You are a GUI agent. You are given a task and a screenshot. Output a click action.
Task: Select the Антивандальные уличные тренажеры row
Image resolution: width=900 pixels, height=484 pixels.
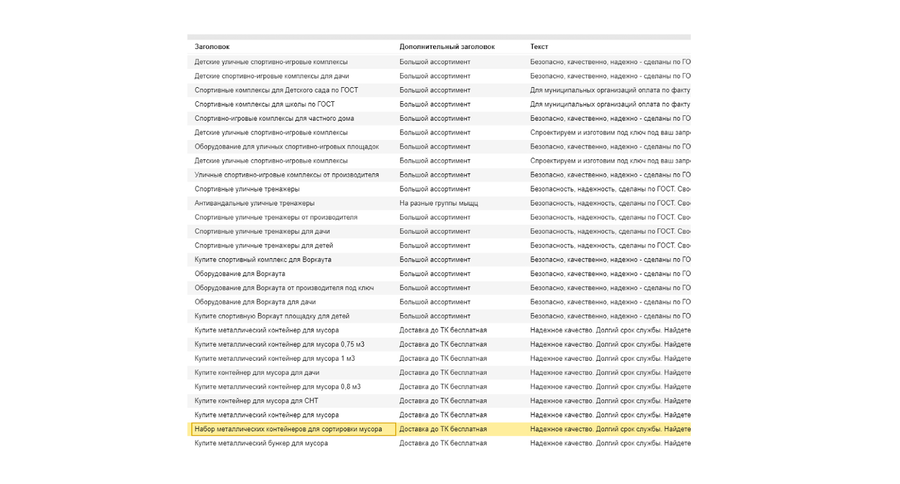tap(439, 203)
